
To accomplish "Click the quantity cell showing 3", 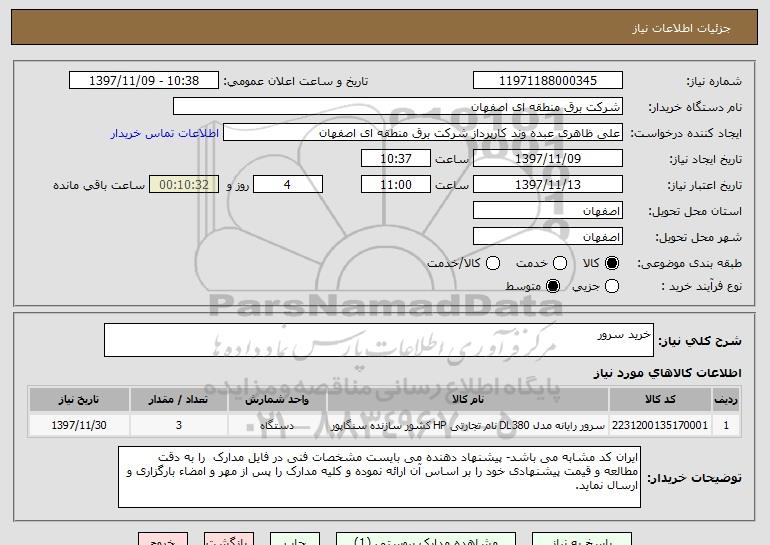I will pos(179,425).
